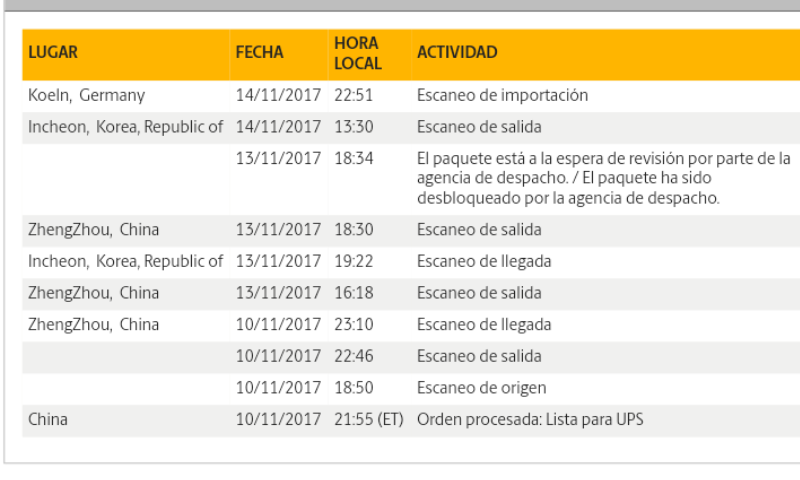Image resolution: width=800 pixels, height=480 pixels.
Task: Click ZhengZhou, China in the 16:18 row
Action: [x=93, y=293]
